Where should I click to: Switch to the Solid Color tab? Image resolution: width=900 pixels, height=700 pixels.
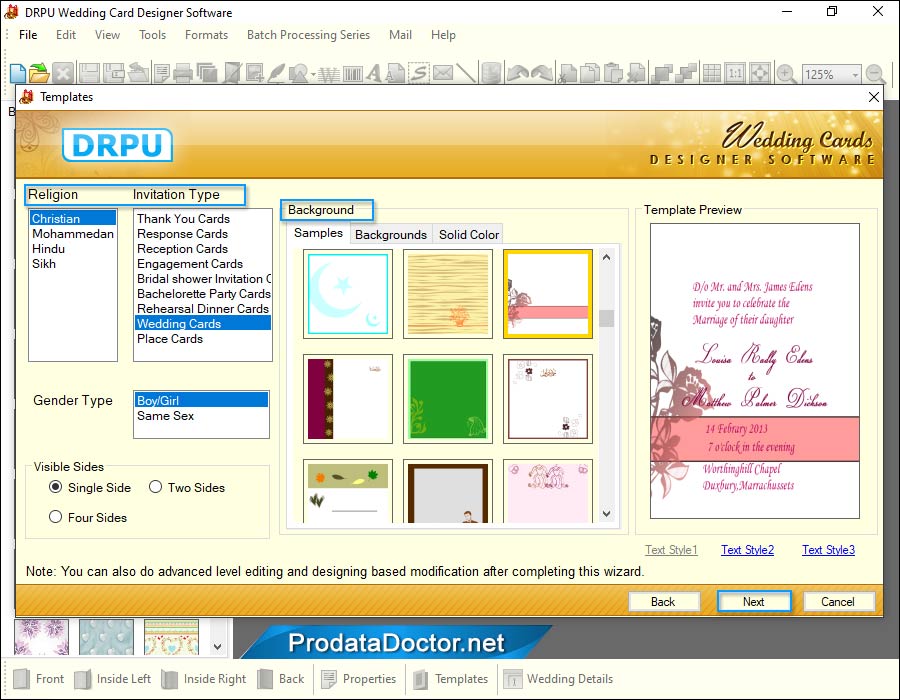[x=468, y=235]
